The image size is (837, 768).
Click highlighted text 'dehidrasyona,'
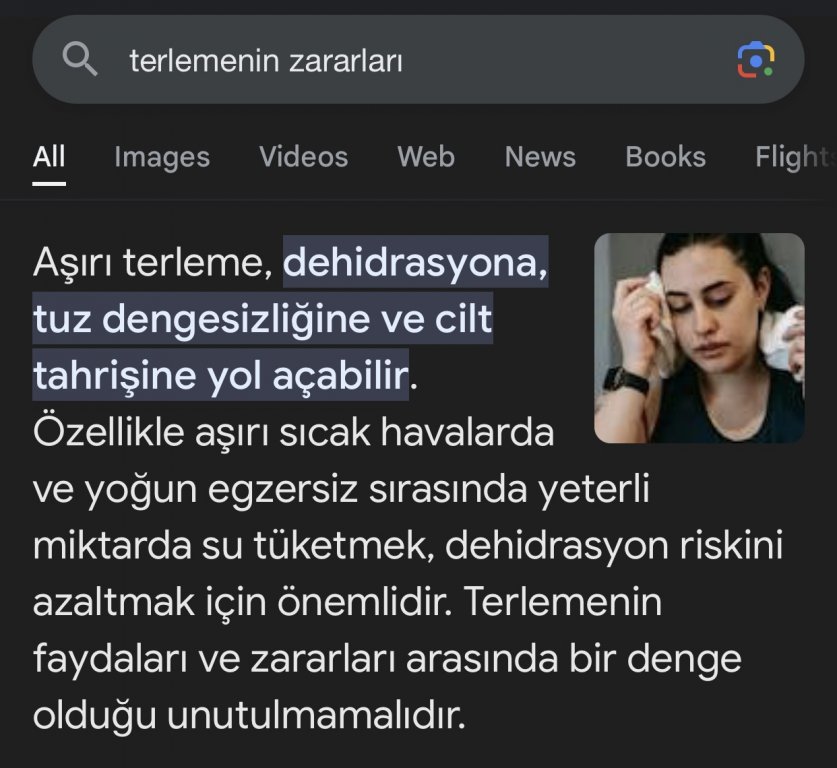(x=415, y=262)
